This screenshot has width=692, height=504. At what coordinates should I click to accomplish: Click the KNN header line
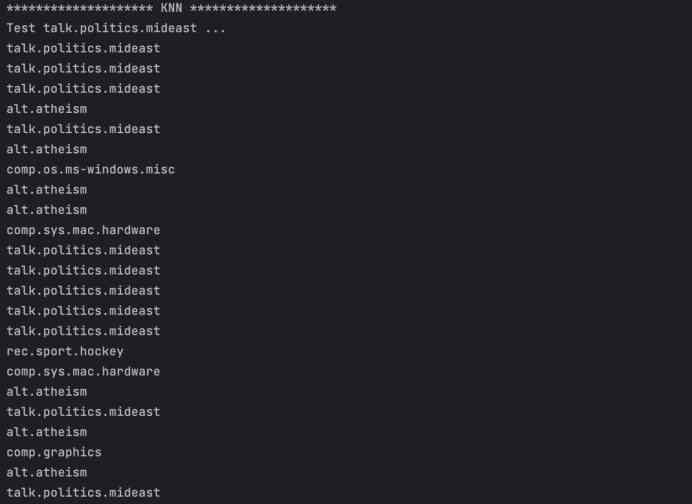171,8
